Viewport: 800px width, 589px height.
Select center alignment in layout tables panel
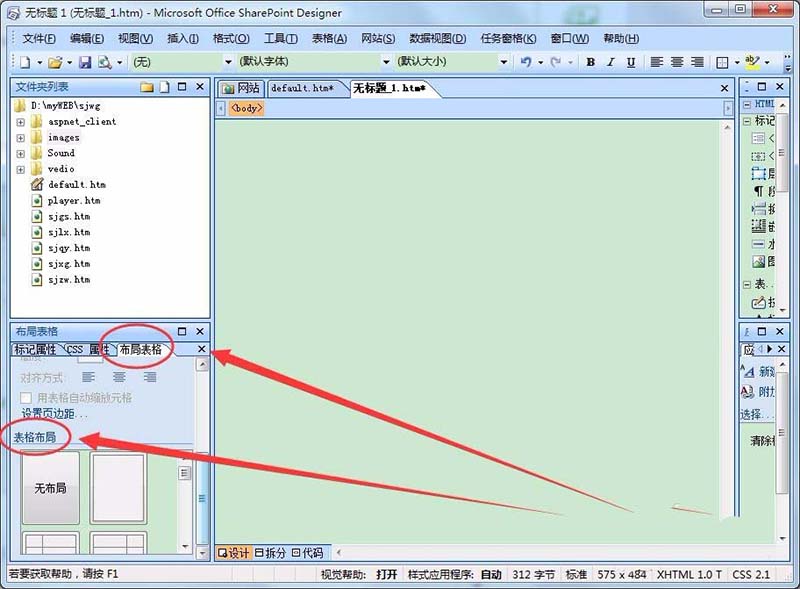[x=119, y=377]
